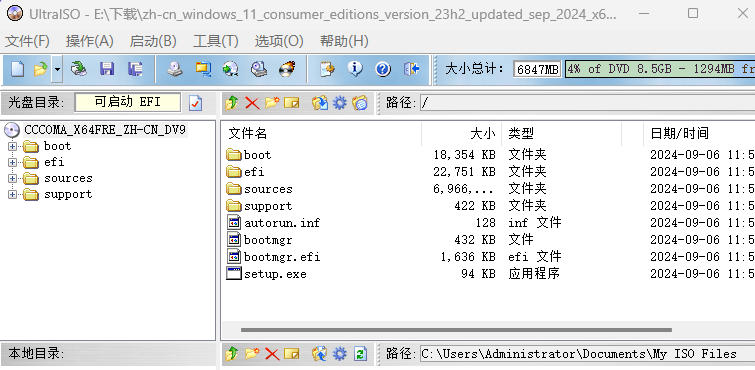Select CCCOMA_X64FRE_ZH-CN_DV9 root in tree
755x370 pixels.
click(105, 130)
